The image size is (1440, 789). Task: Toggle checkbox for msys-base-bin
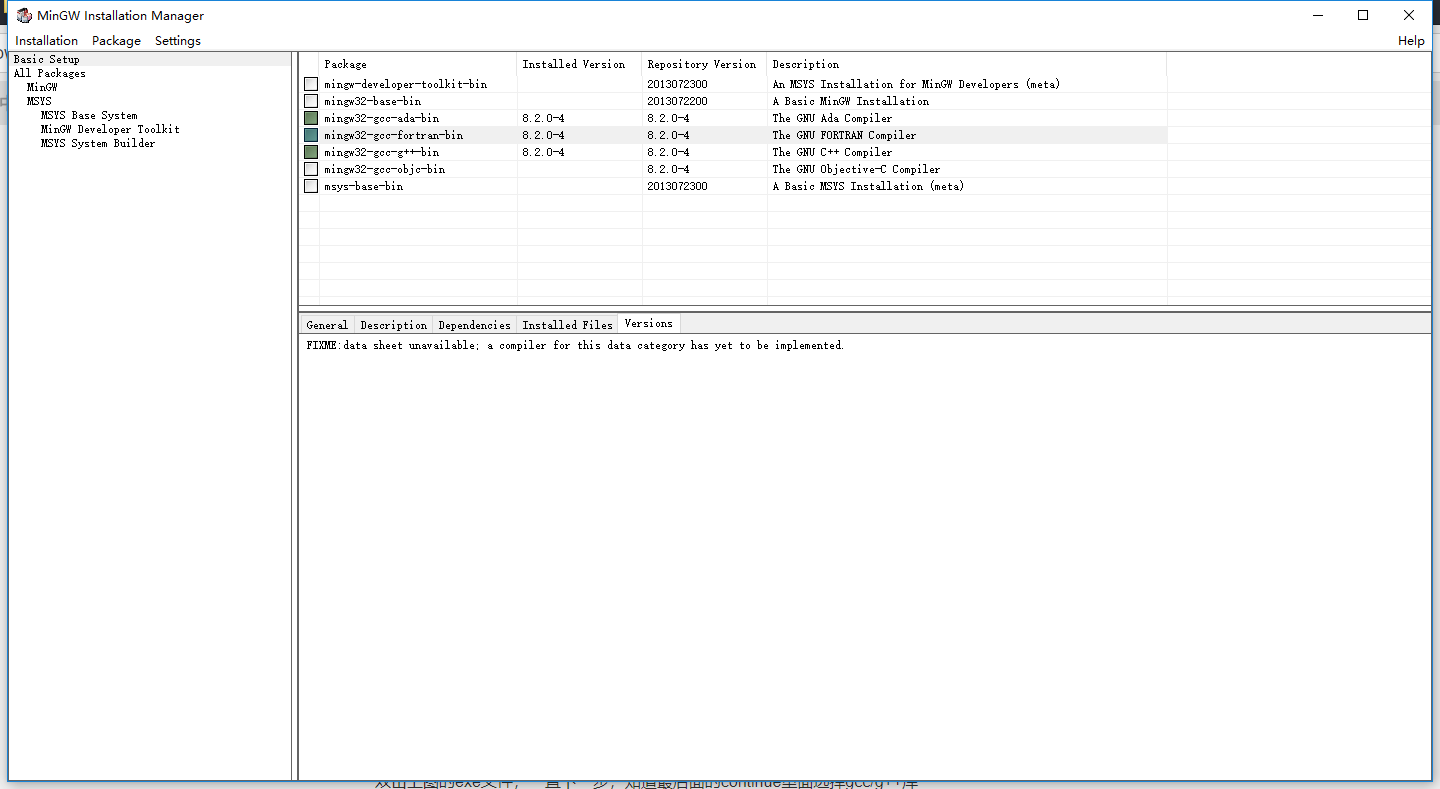point(311,186)
